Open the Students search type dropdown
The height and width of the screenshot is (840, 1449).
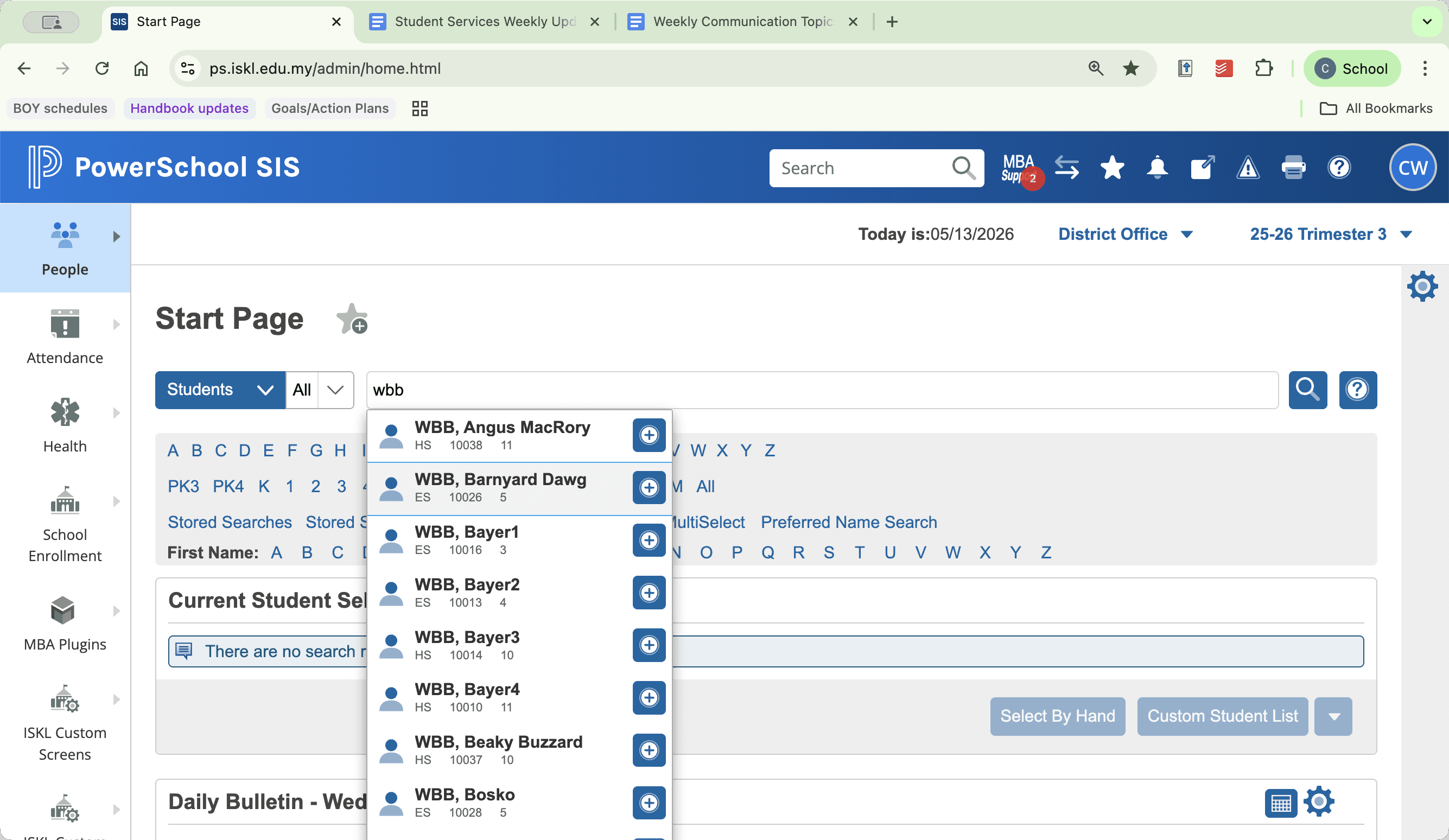(x=220, y=390)
